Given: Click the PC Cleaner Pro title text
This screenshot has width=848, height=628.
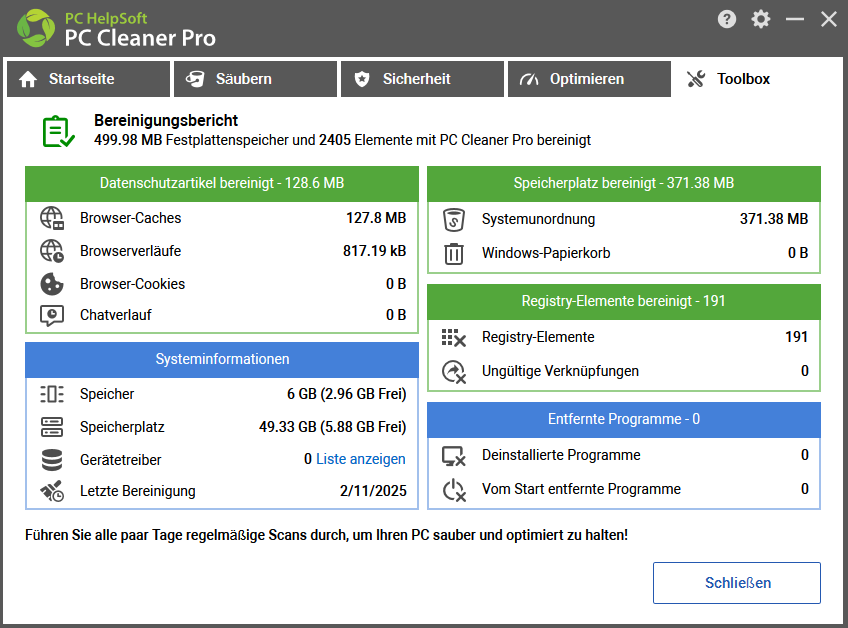Looking at the screenshot, I should tap(140, 38).
